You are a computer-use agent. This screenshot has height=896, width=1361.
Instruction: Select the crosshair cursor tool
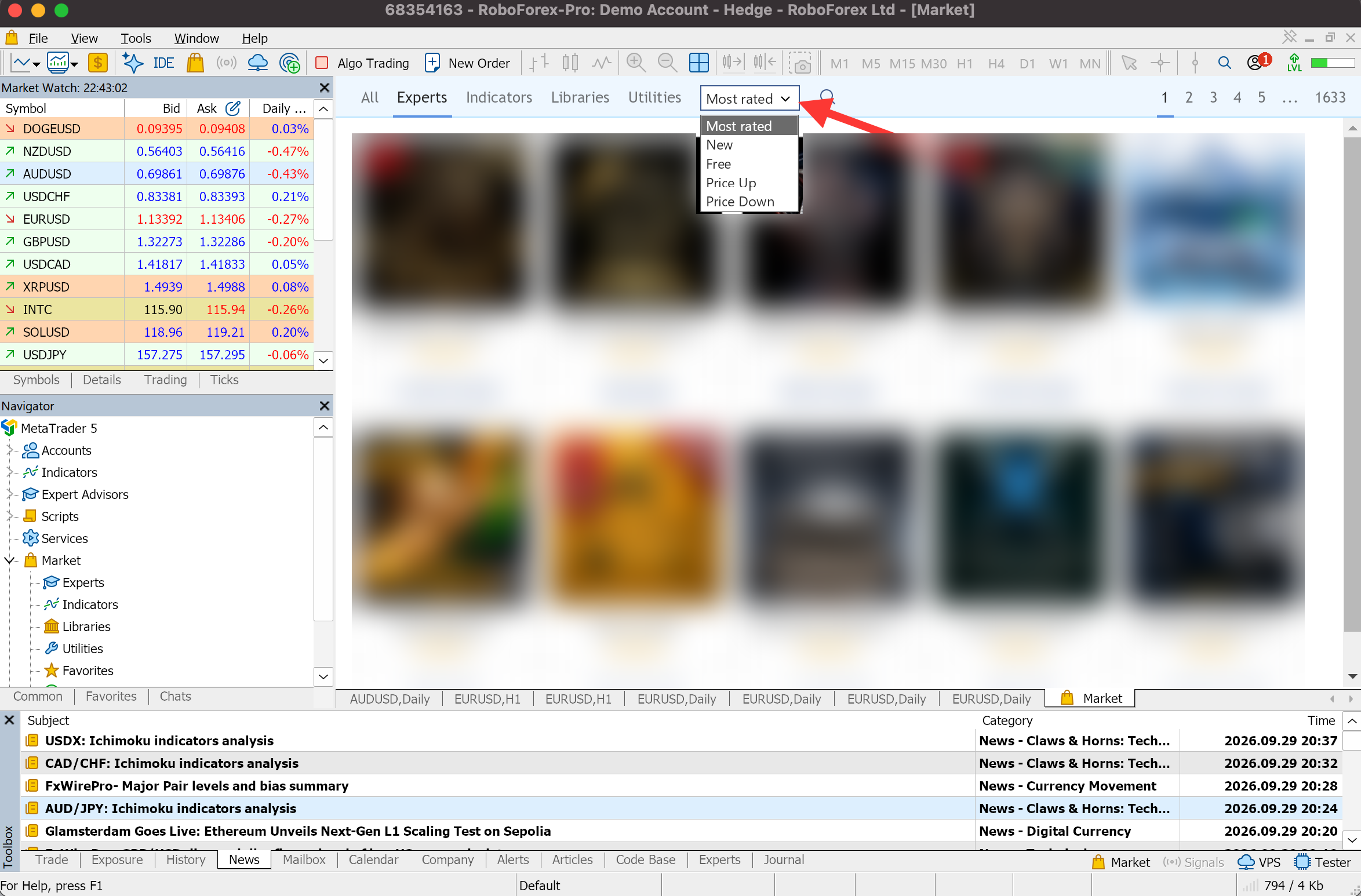click(x=1160, y=63)
